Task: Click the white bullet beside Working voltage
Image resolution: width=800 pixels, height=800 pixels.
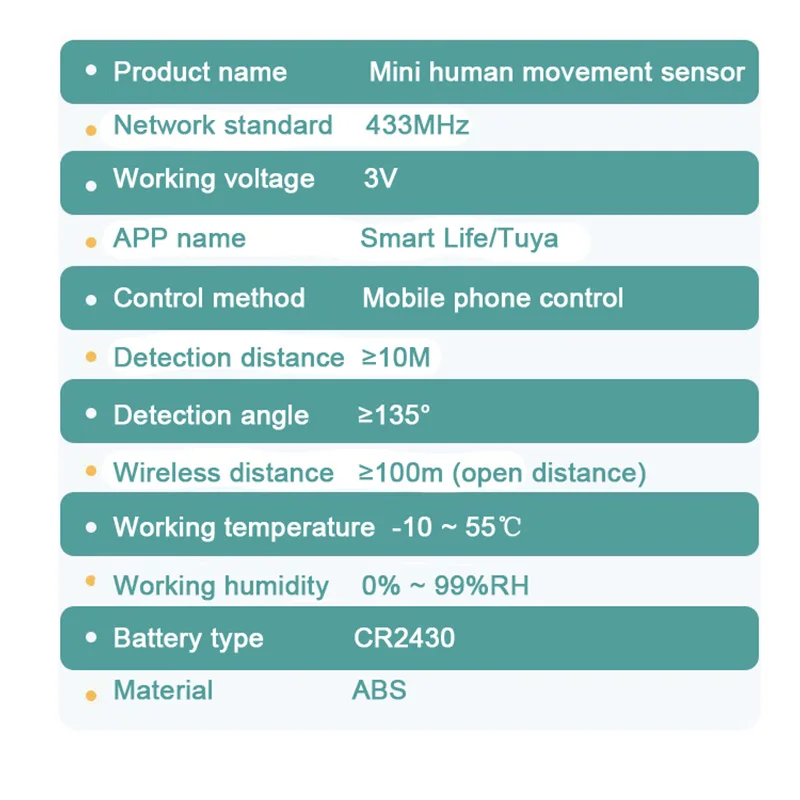Action: coord(92,185)
